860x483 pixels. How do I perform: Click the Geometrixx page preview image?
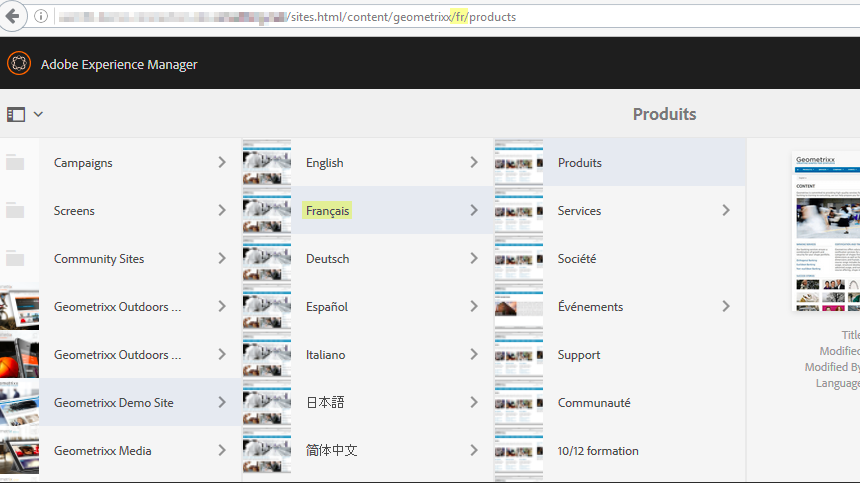[x=826, y=232]
